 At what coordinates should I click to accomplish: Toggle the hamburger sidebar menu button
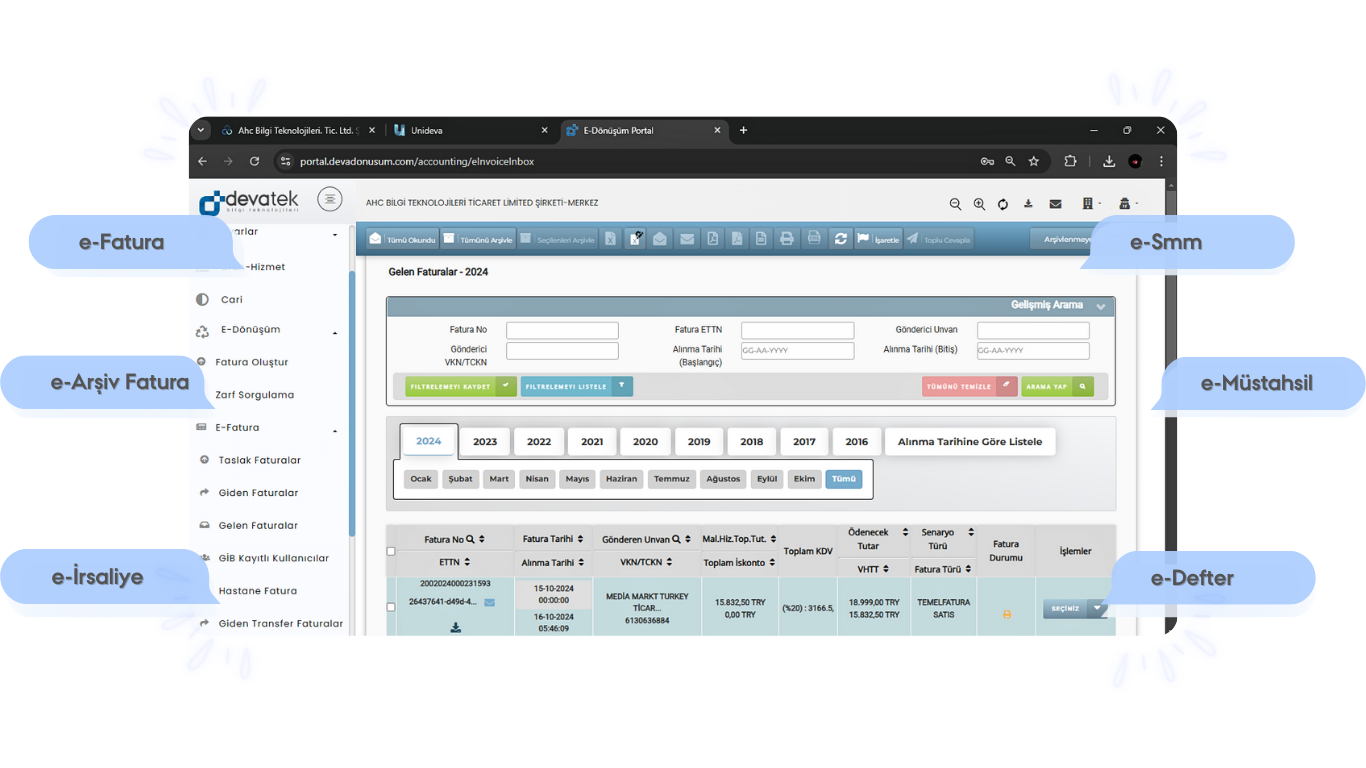329,199
